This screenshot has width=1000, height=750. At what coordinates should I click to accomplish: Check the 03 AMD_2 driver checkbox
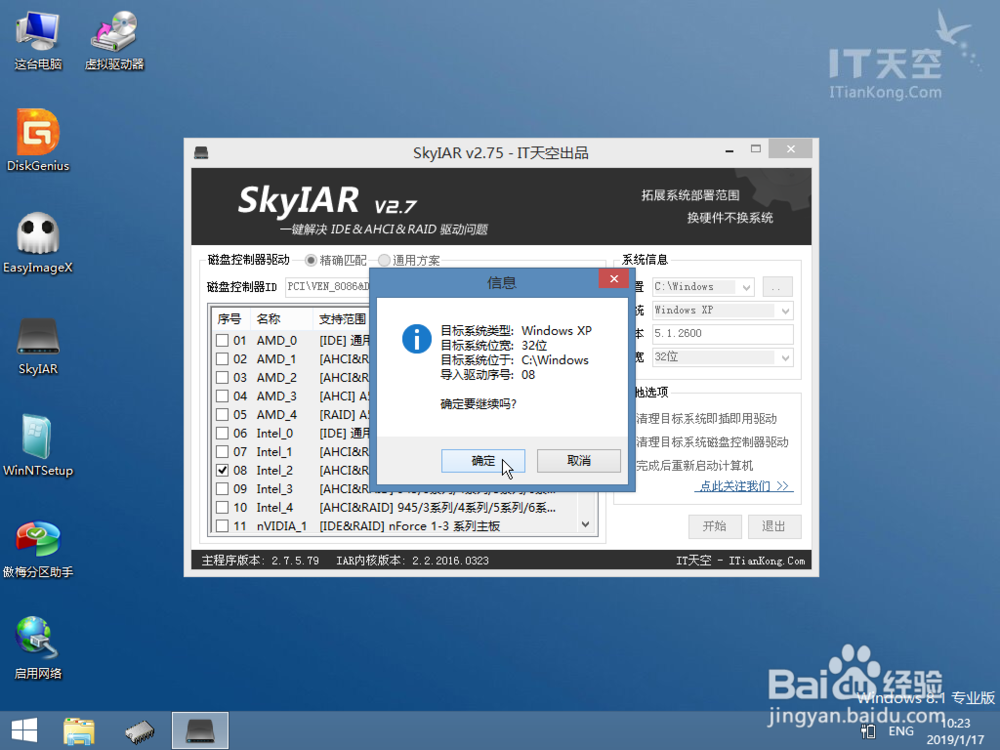(x=222, y=378)
